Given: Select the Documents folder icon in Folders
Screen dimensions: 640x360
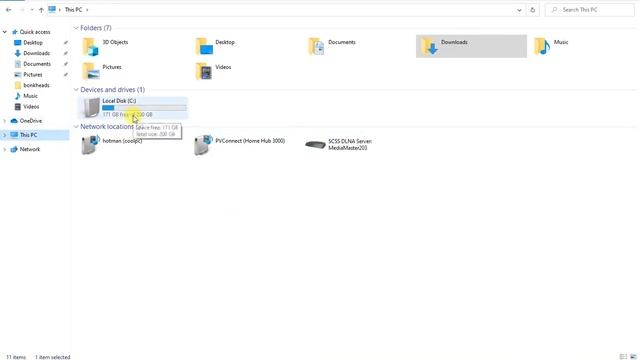Looking at the screenshot, I should point(316,46).
